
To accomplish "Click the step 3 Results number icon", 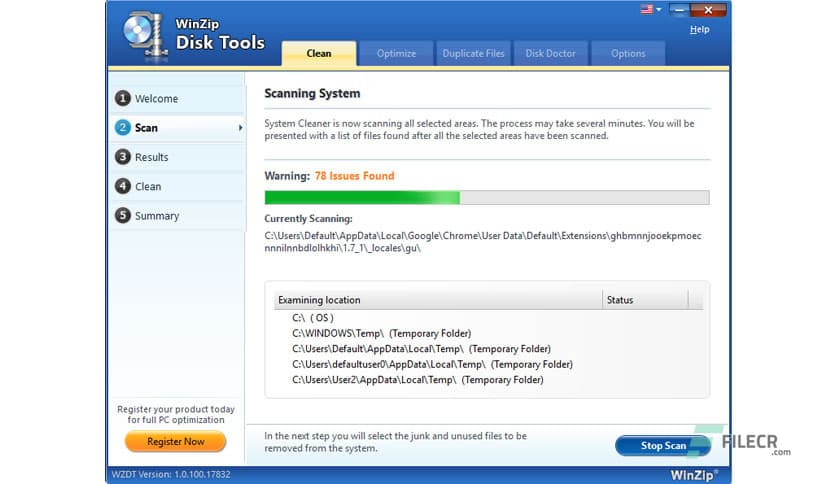I will click(123, 157).
